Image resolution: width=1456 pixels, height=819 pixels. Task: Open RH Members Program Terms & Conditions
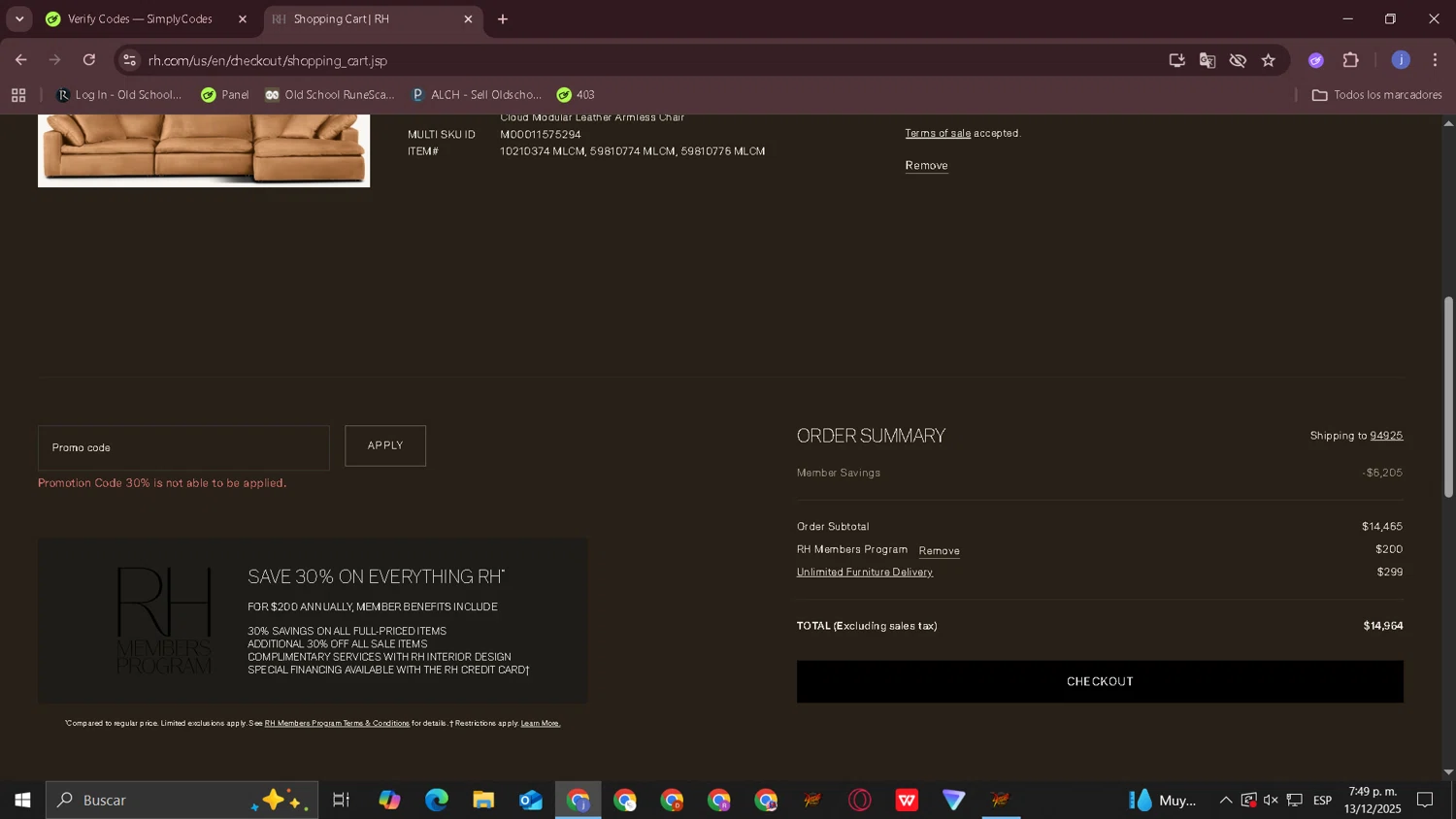click(x=337, y=724)
